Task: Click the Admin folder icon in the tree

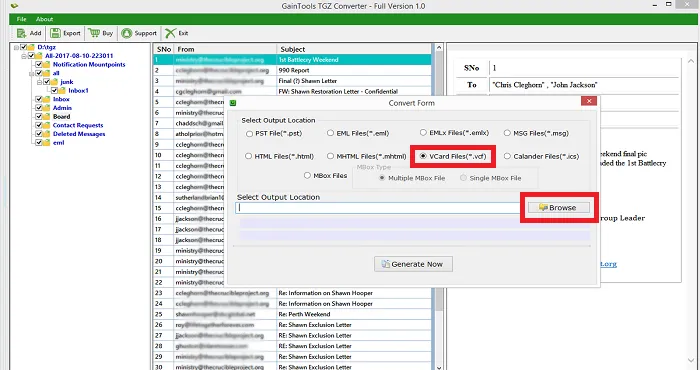Action: [x=46, y=108]
